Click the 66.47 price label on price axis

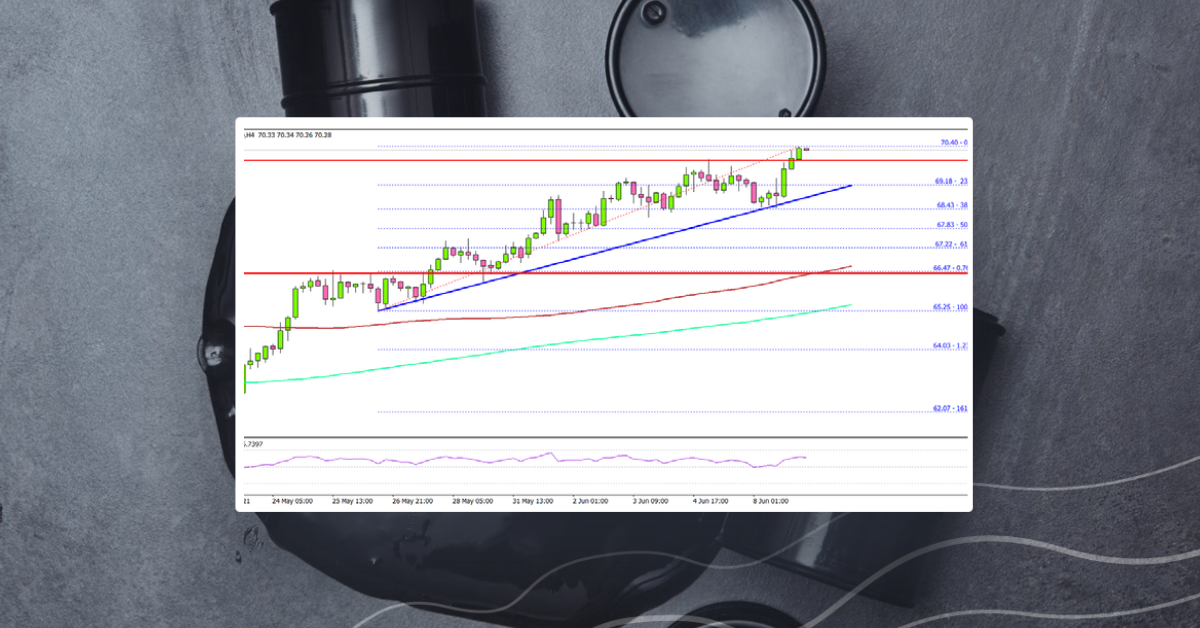coord(948,265)
